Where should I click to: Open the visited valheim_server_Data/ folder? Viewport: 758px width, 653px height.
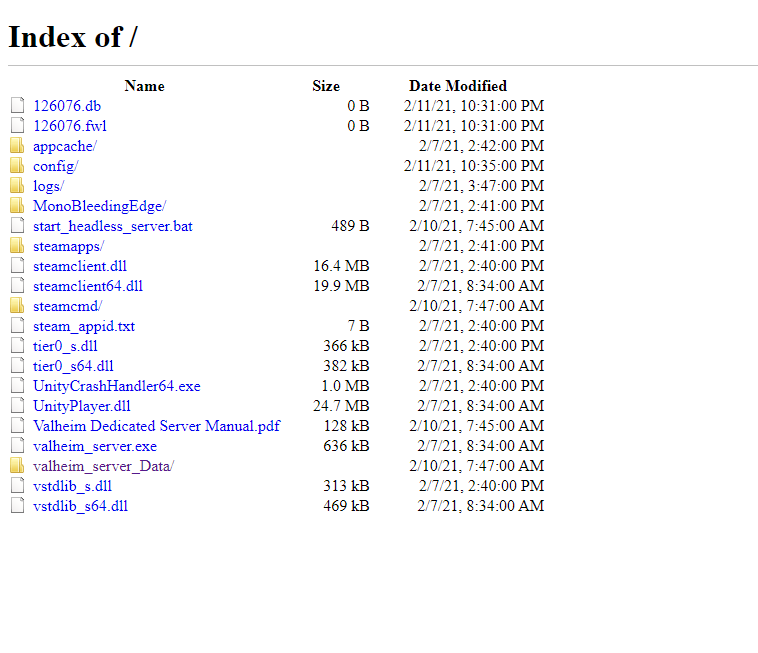point(103,466)
